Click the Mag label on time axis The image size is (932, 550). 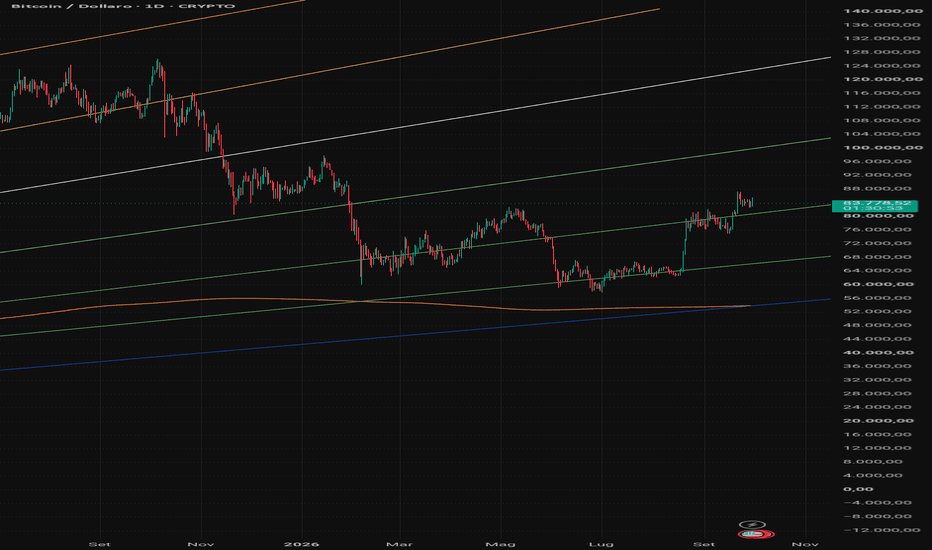pos(499,544)
